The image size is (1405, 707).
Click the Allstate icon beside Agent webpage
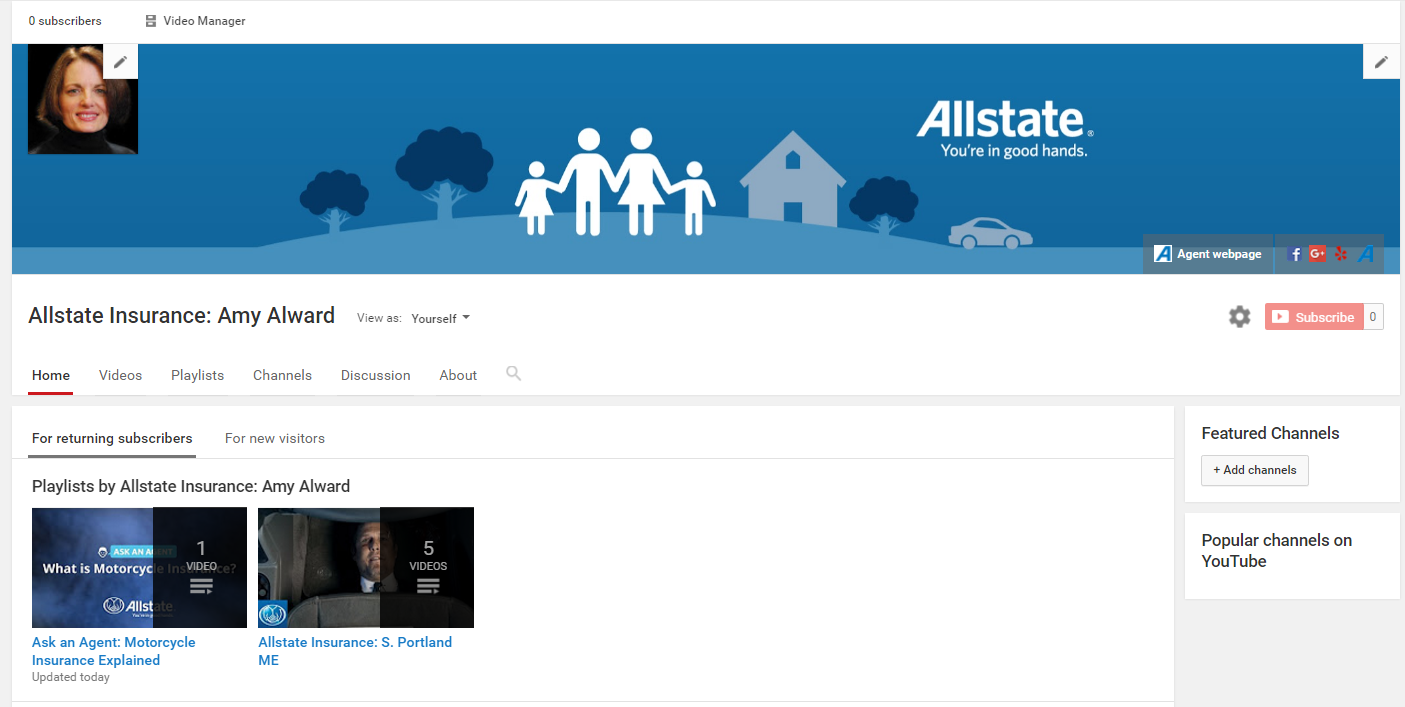click(x=1163, y=254)
